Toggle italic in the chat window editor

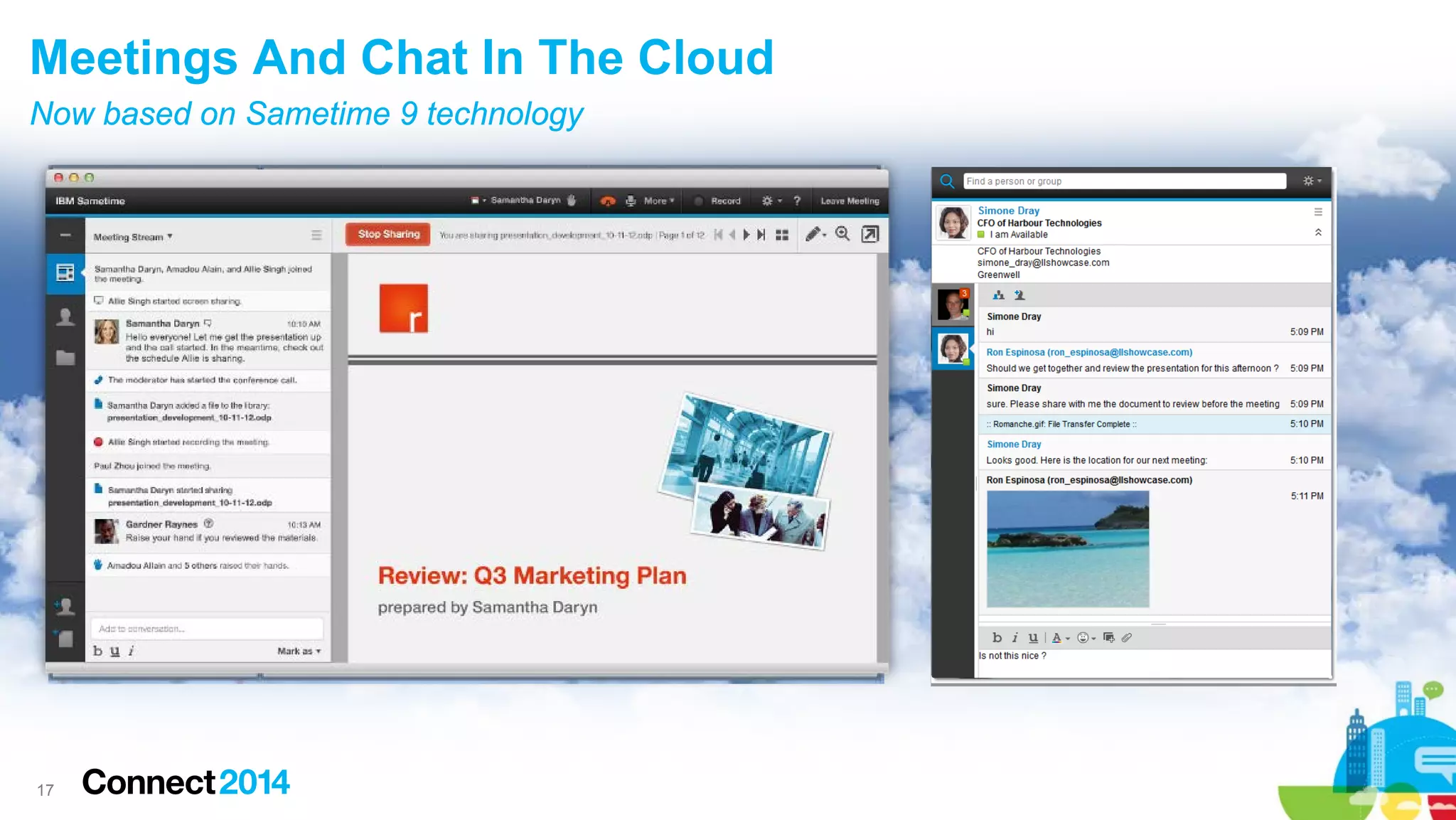pos(1015,638)
